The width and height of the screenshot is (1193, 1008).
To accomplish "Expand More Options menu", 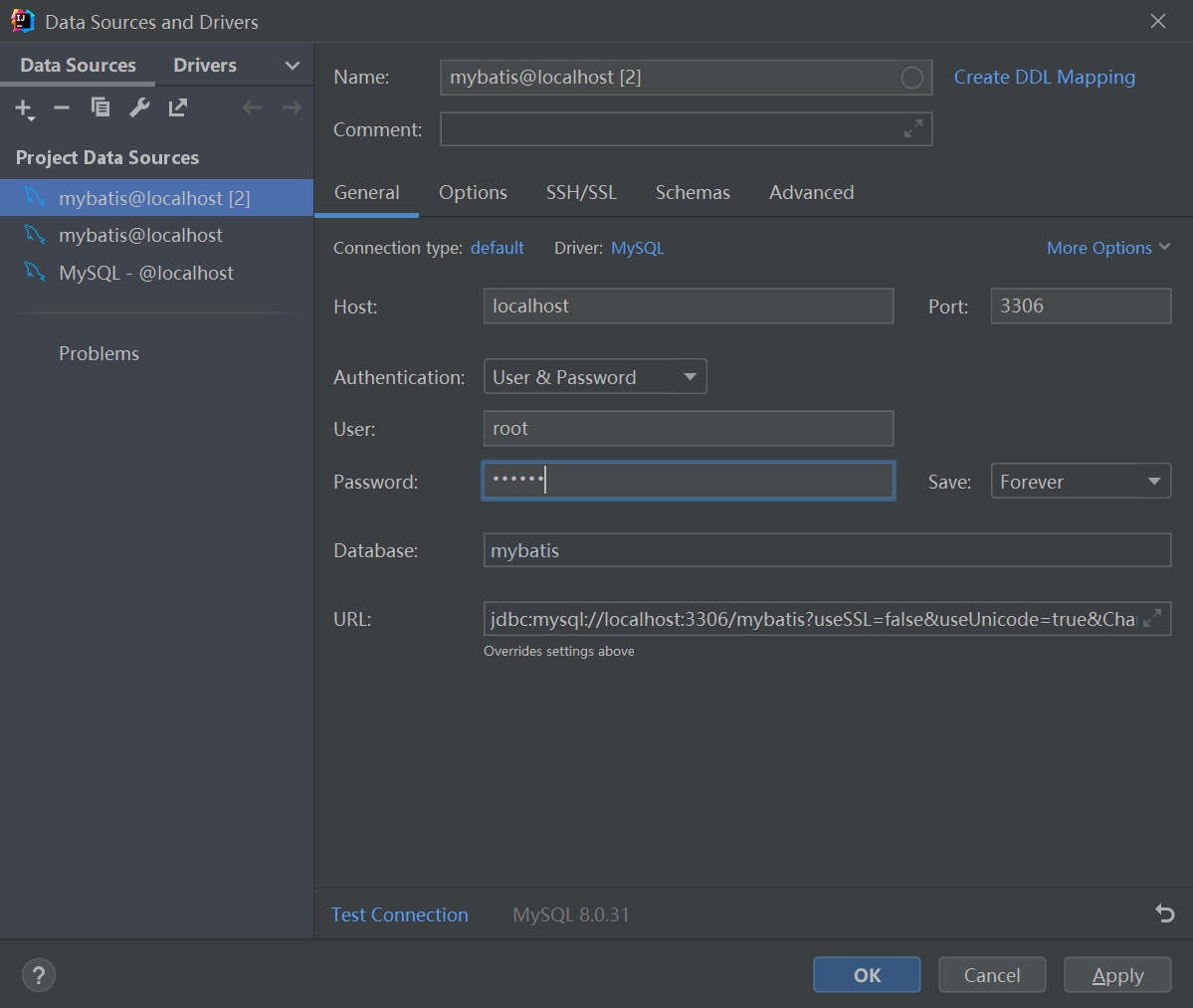I will coord(1107,248).
